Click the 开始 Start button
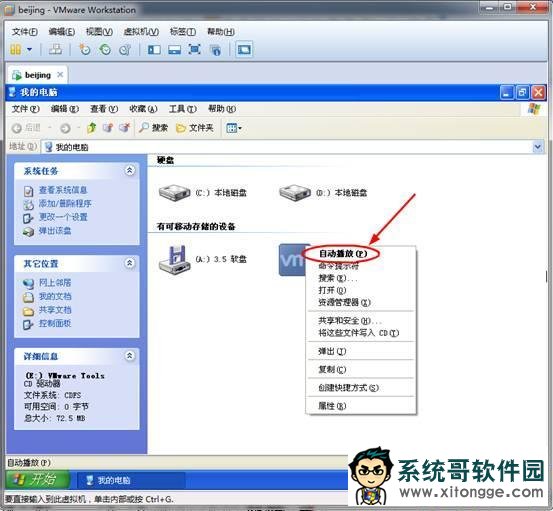Image resolution: width=553 pixels, height=511 pixels. click(x=37, y=479)
